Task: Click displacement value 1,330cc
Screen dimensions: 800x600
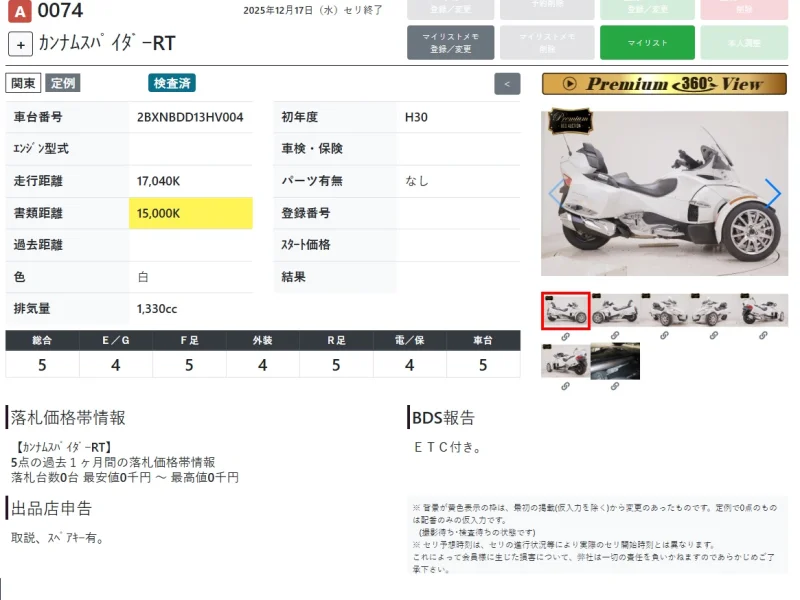Action: (x=157, y=309)
